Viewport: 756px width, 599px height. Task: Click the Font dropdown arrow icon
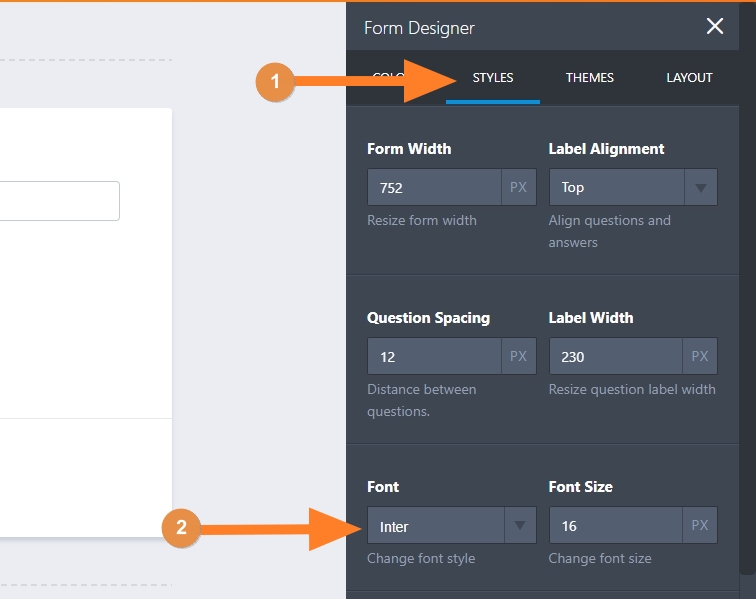pyautogui.click(x=519, y=526)
